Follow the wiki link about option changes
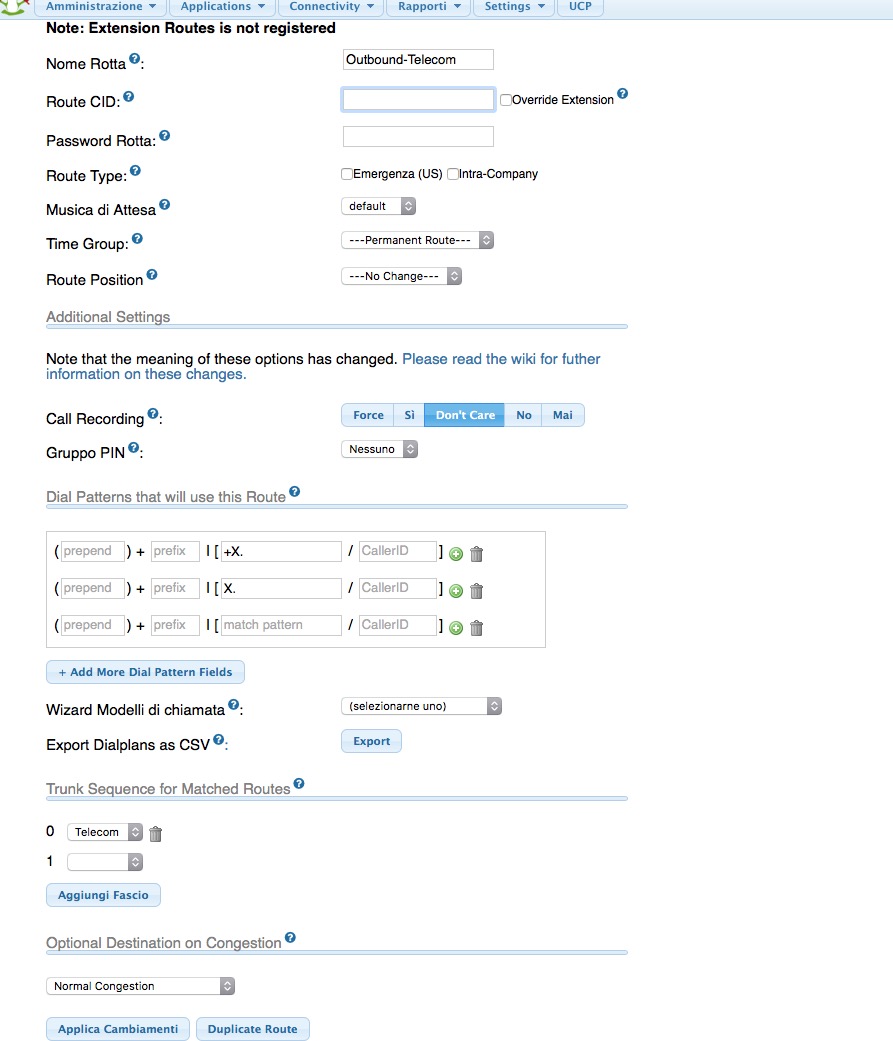 (323, 366)
